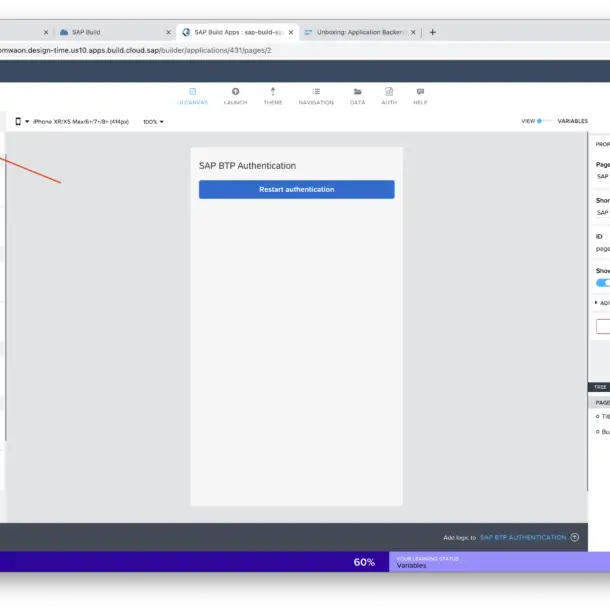Click the red-outlined button in the properties panel
Viewport: 610px width, 610px height.
(x=603, y=326)
